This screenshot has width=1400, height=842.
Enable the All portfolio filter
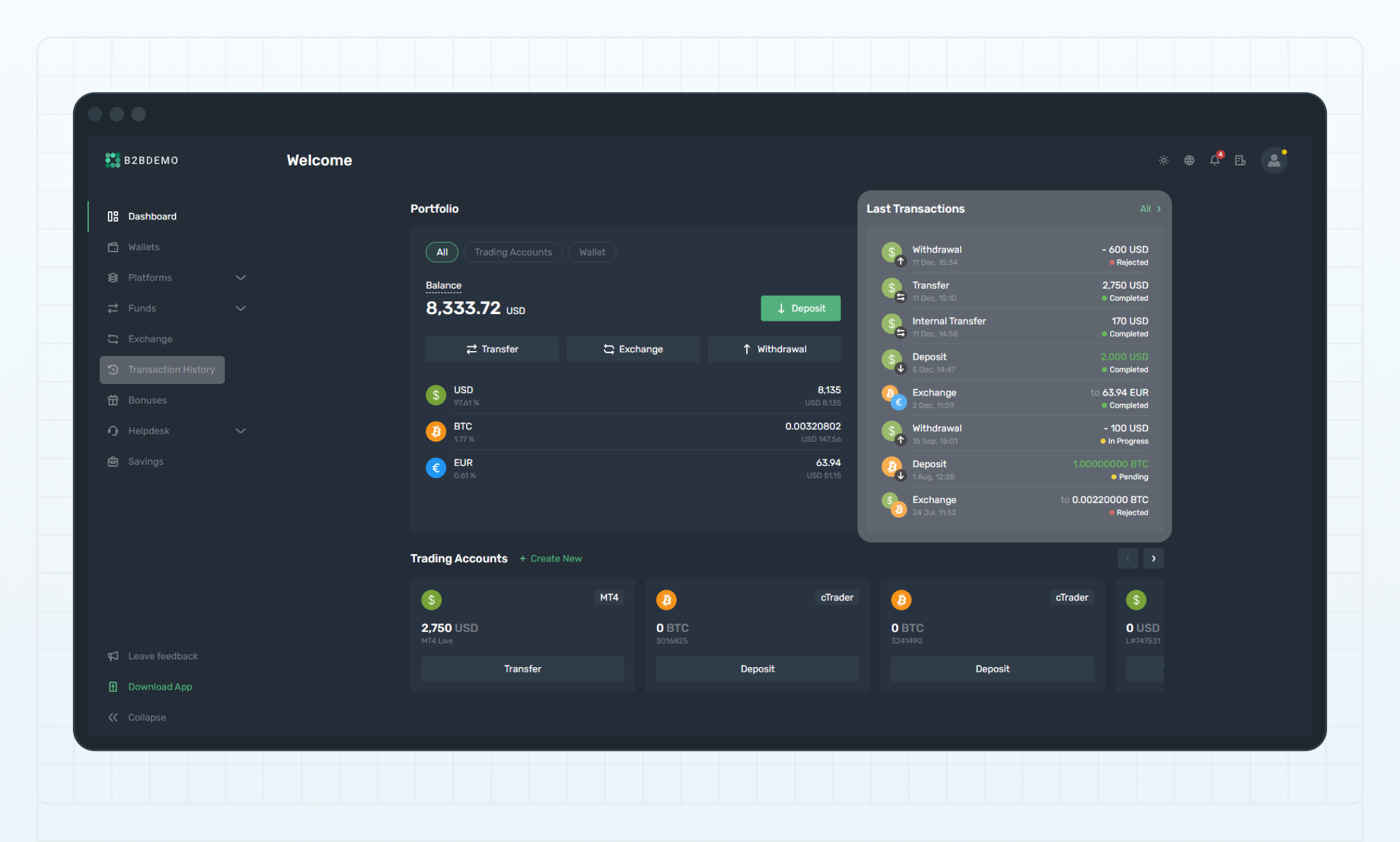[x=441, y=252]
